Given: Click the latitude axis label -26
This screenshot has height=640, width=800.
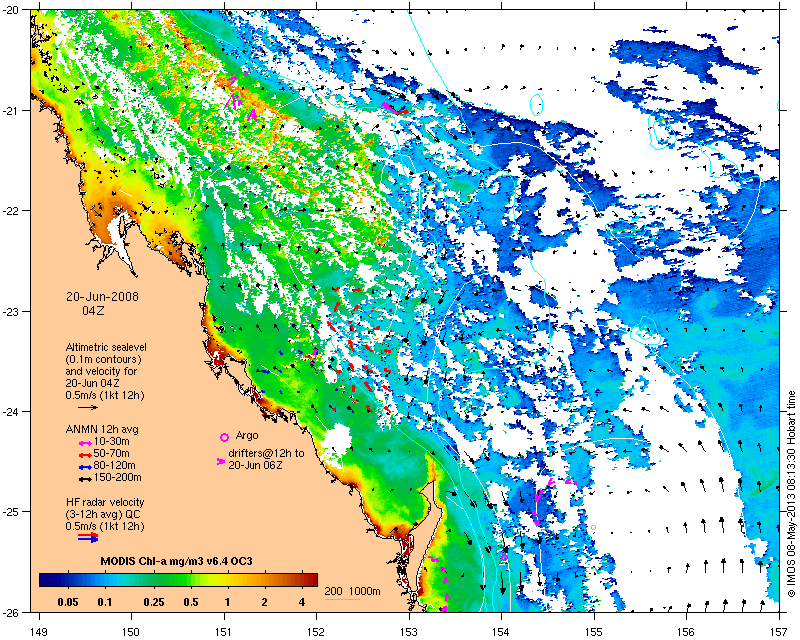Looking at the screenshot, I should point(11,612).
